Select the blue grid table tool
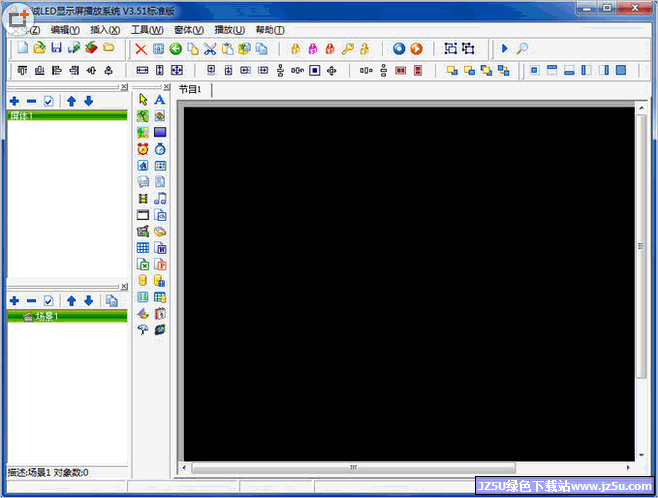 [143, 248]
